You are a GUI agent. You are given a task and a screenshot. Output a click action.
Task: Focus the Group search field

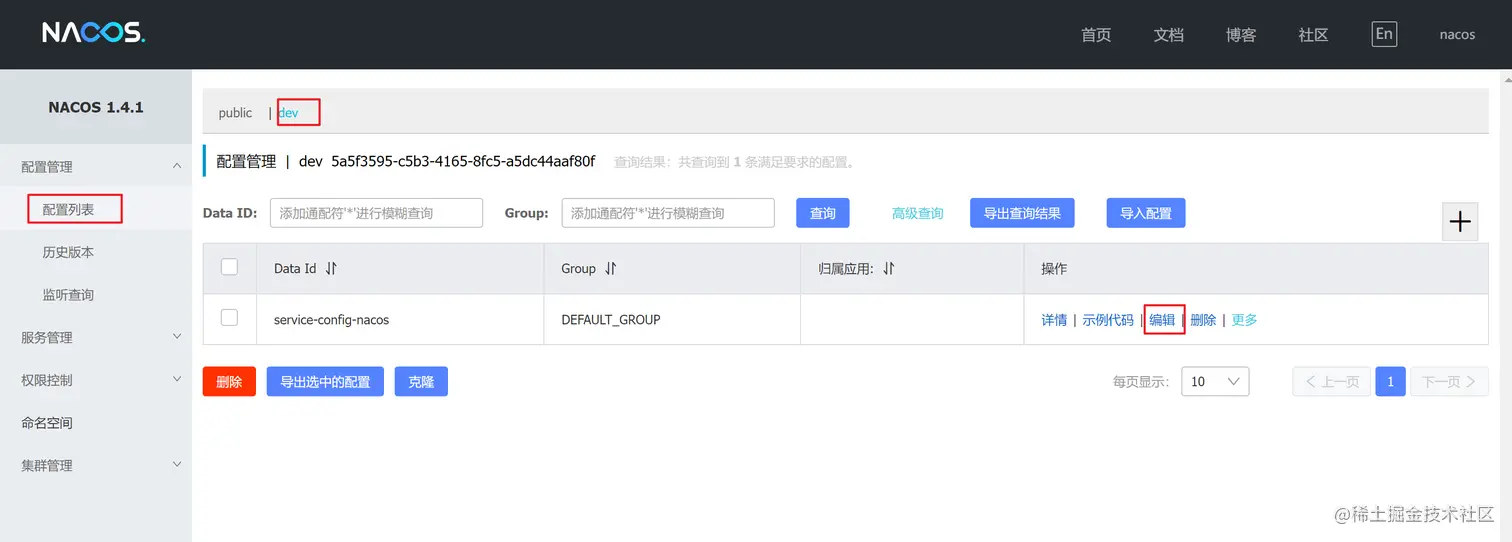tap(668, 213)
